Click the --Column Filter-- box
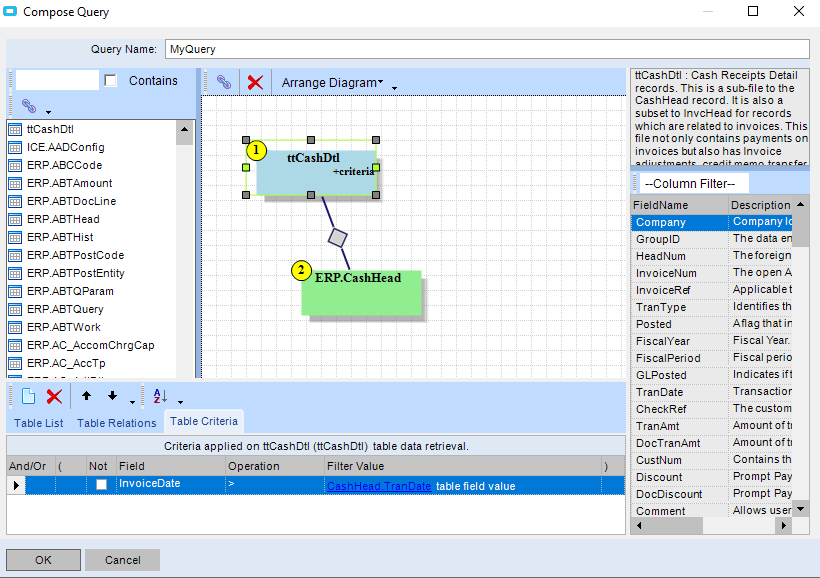This screenshot has height=578, width=820. [694, 184]
